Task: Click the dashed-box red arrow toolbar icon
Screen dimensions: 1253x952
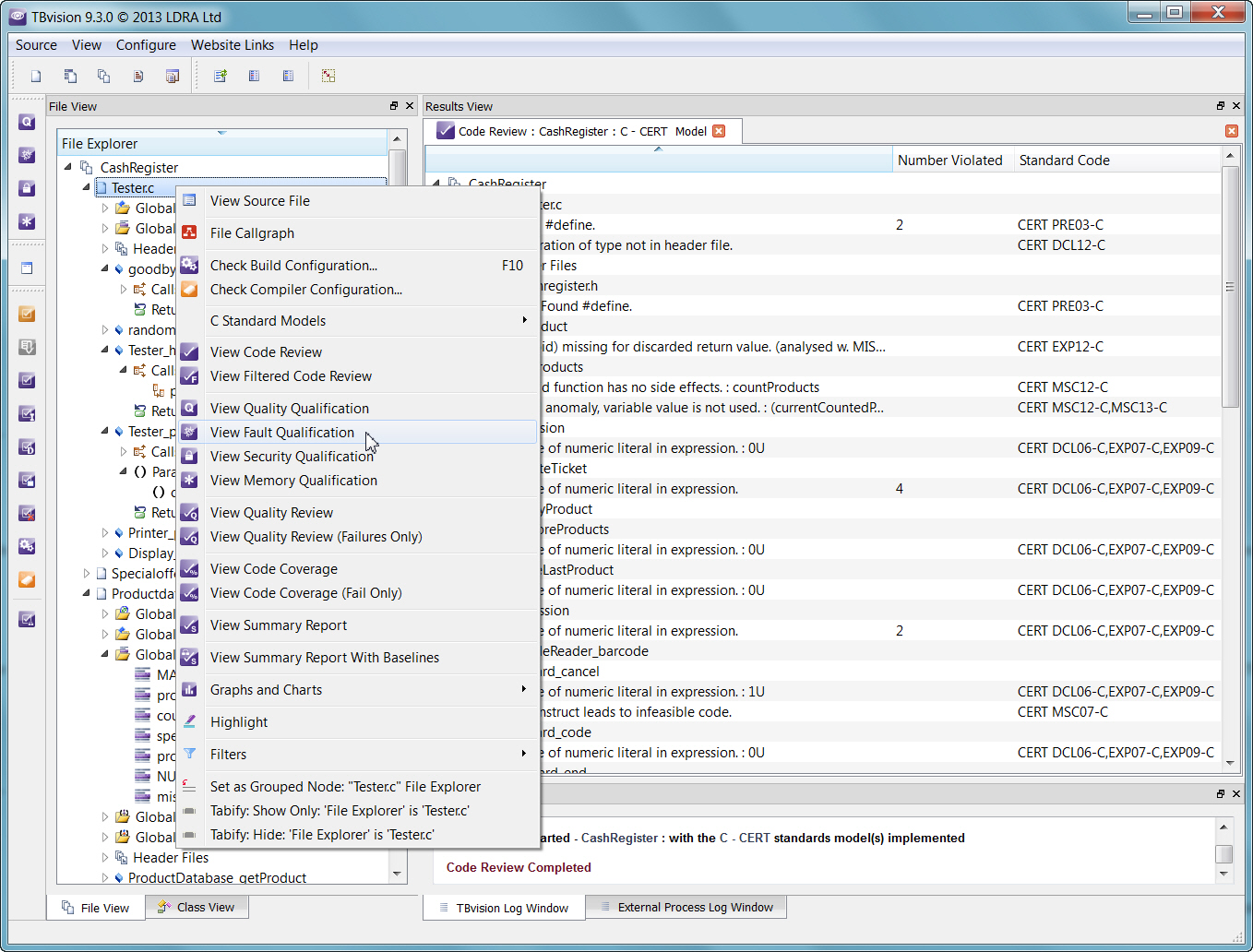Action: click(x=328, y=77)
